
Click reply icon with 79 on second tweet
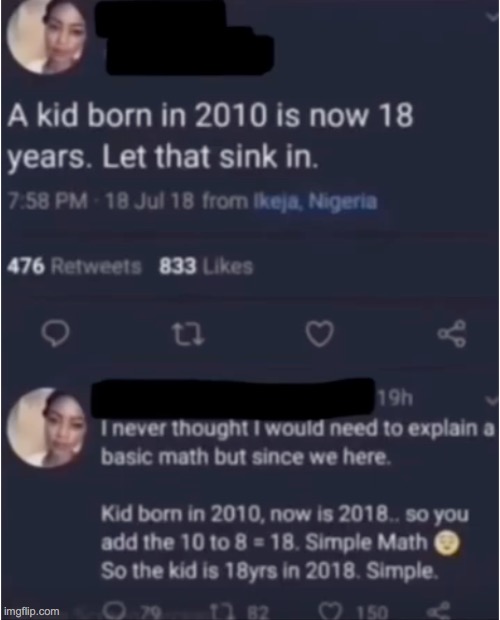131,611
